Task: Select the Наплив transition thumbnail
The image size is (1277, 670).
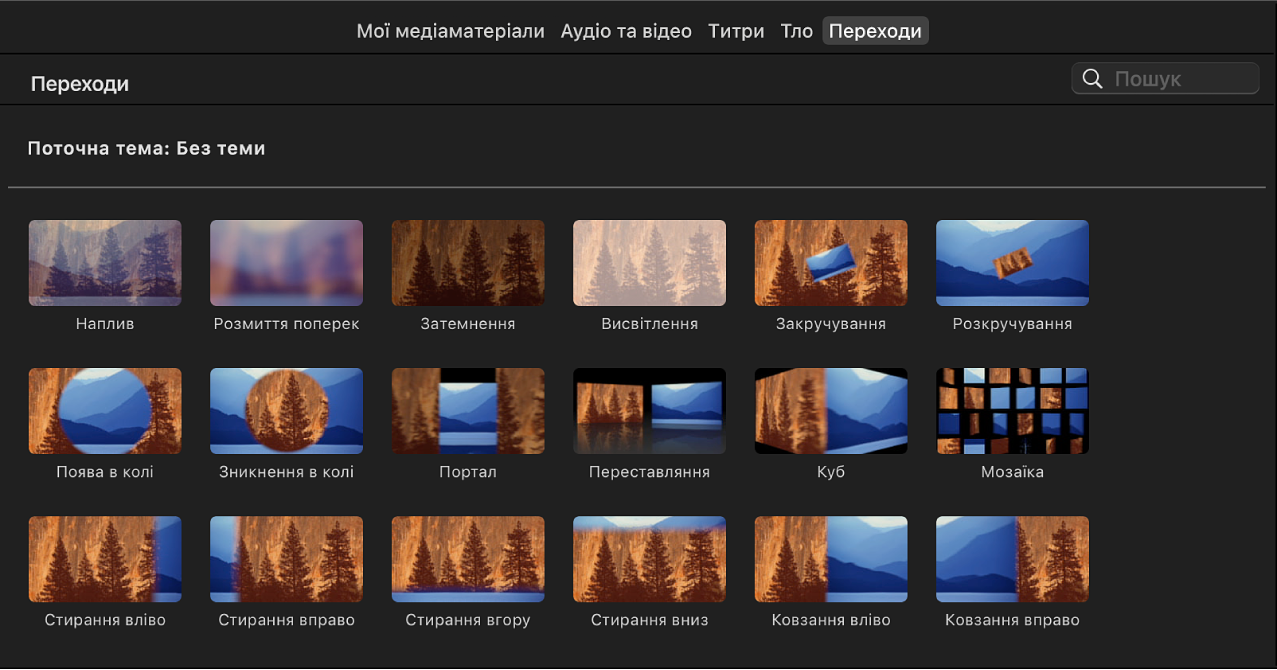Action: [105, 263]
